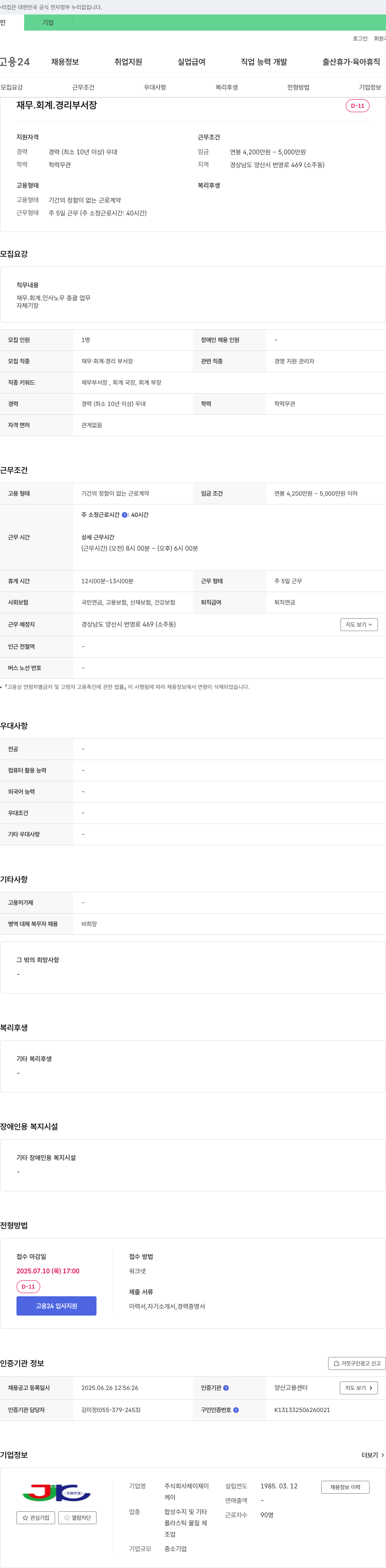The image size is (386, 1568).
Task: Click the 고용24 logo
Action: pos(14,62)
